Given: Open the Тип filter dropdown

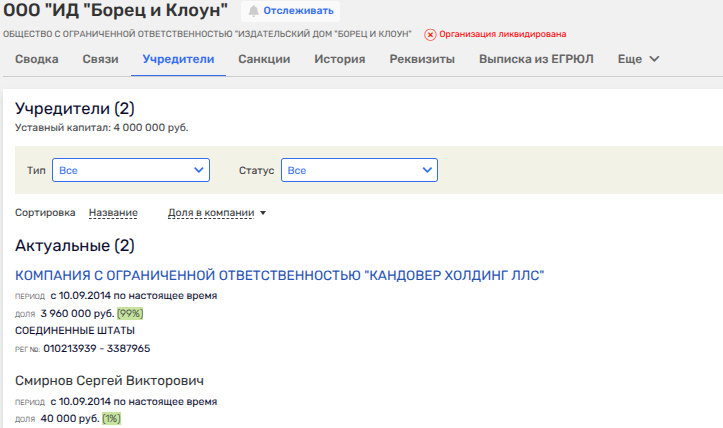Looking at the screenshot, I should [x=130, y=171].
